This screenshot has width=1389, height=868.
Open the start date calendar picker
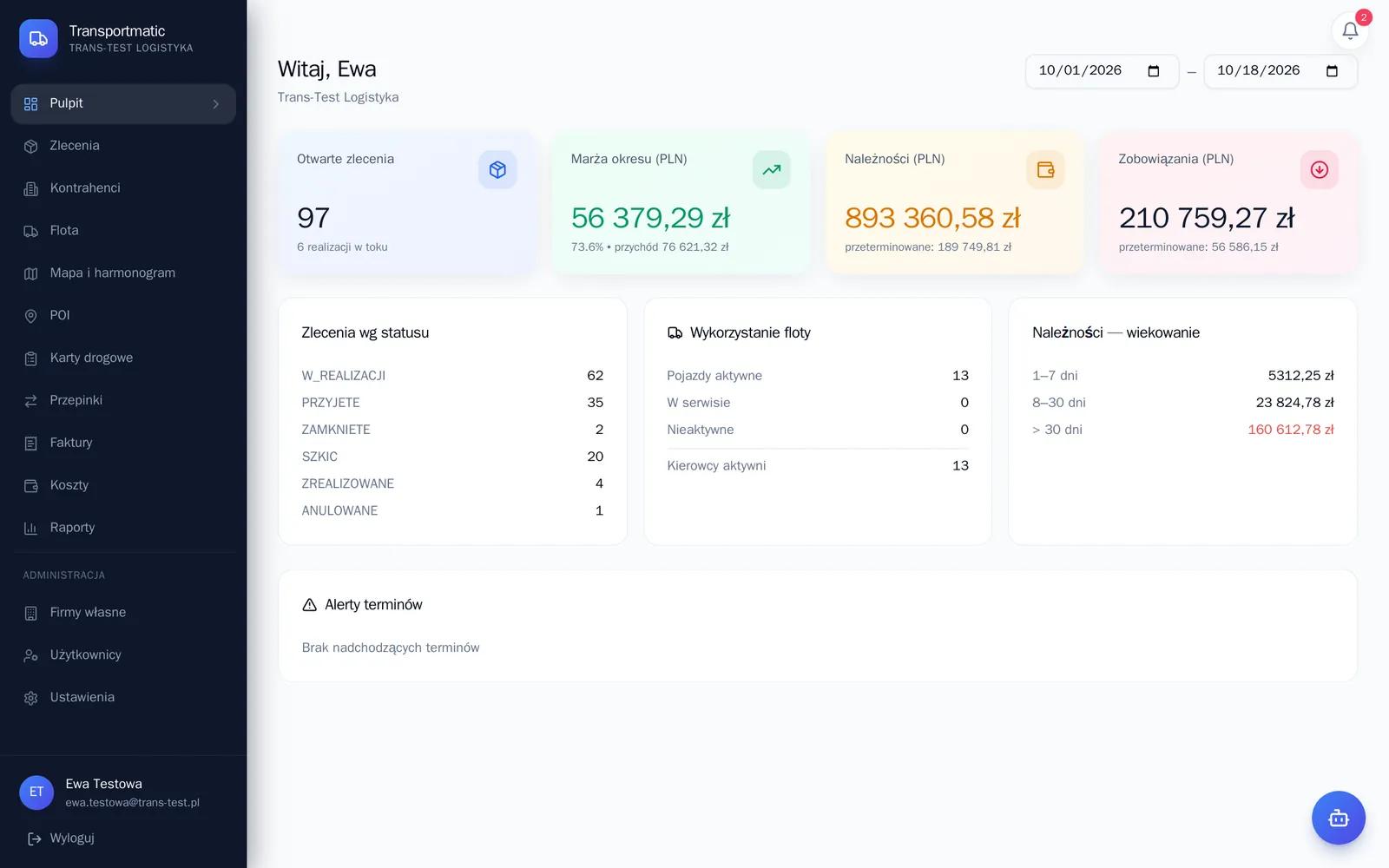point(1154,71)
